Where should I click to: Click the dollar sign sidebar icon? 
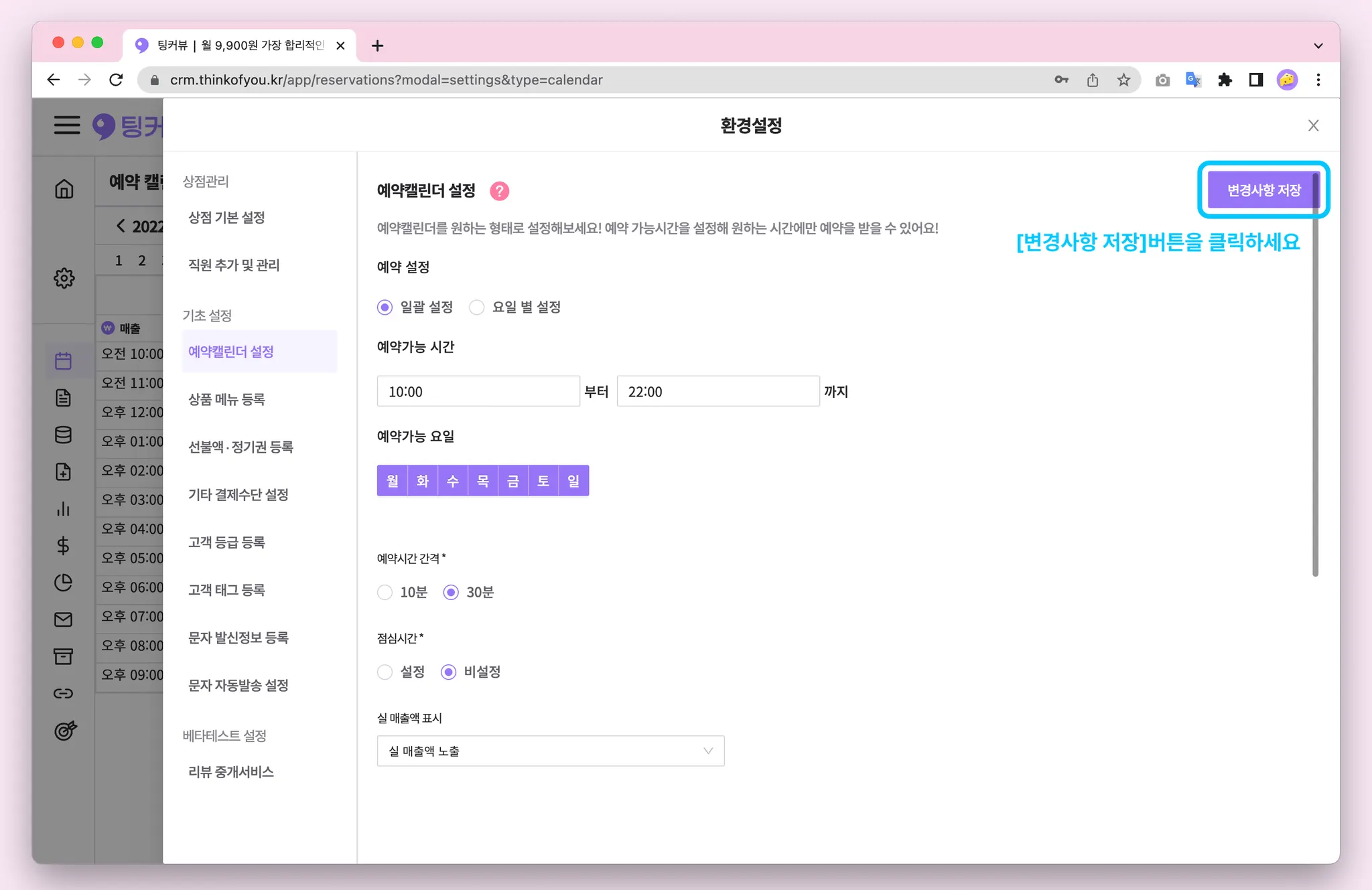coord(64,546)
